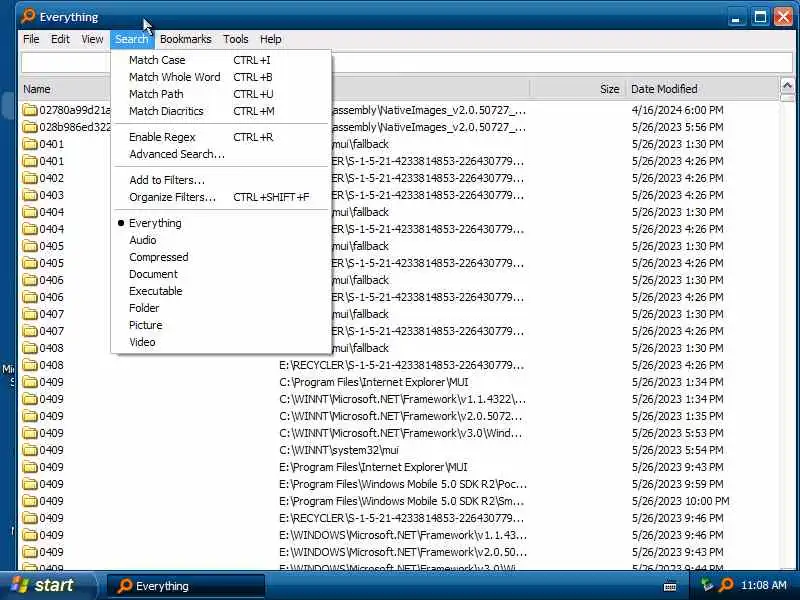Select folder icon for 028b986ed322
The width and height of the screenshot is (800, 600).
click(30, 127)
